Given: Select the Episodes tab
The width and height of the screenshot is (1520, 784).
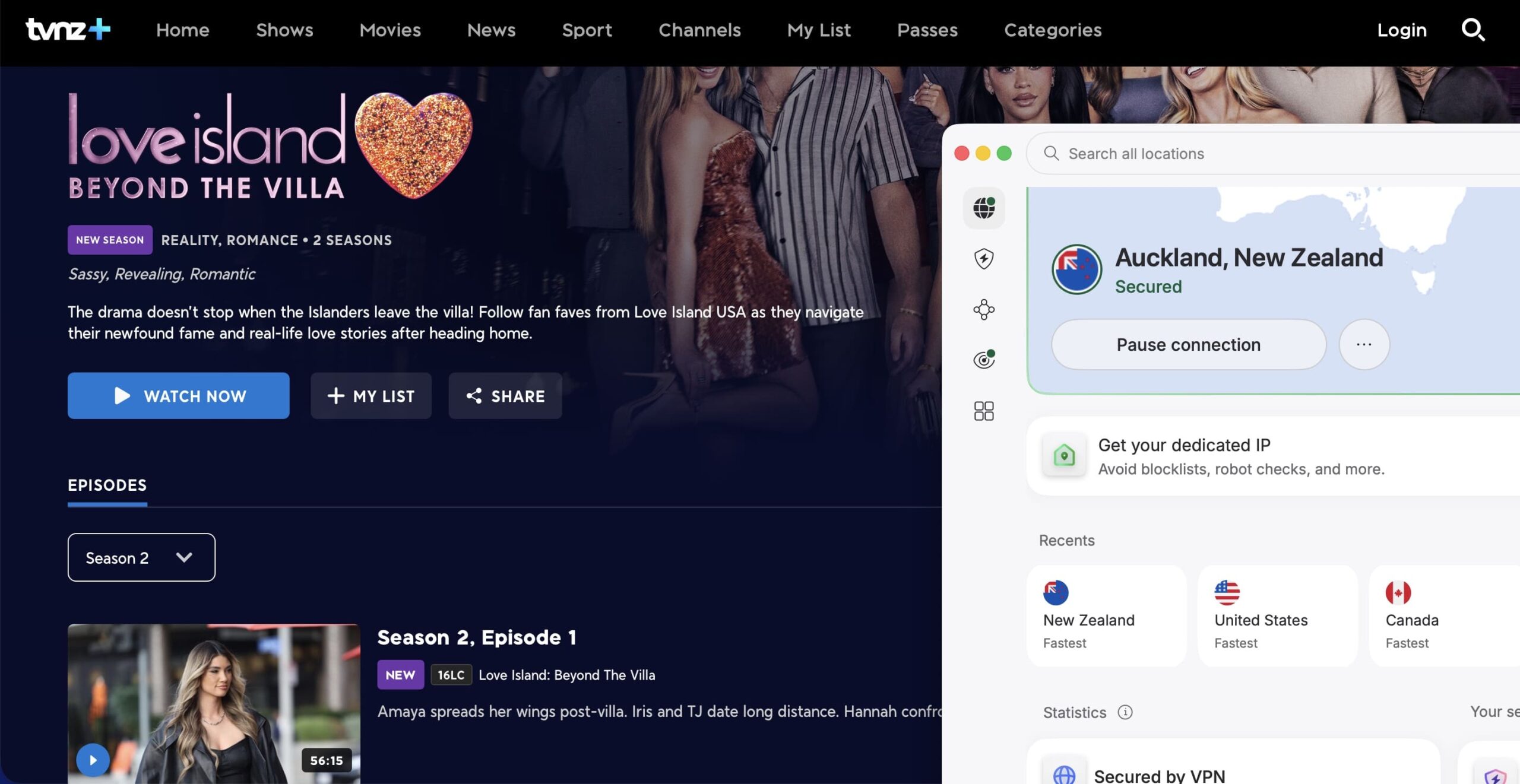Looking at the screenshot, I should pos(107,485).
